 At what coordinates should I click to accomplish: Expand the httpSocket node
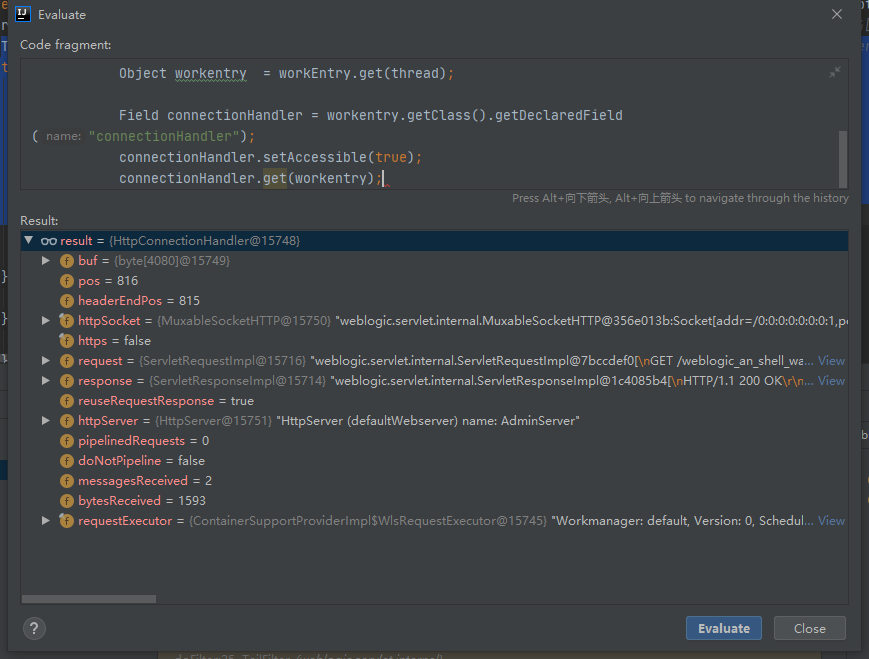click(46, 320)
